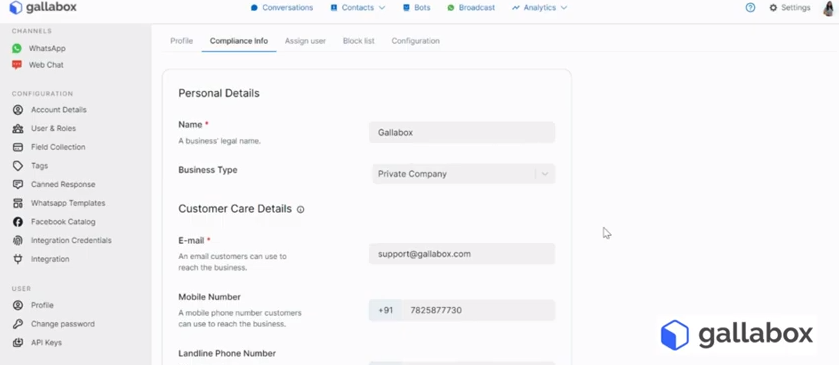
Task: Click the Settings gear icon
Action: pyautogui.click(x=773, y=8)
